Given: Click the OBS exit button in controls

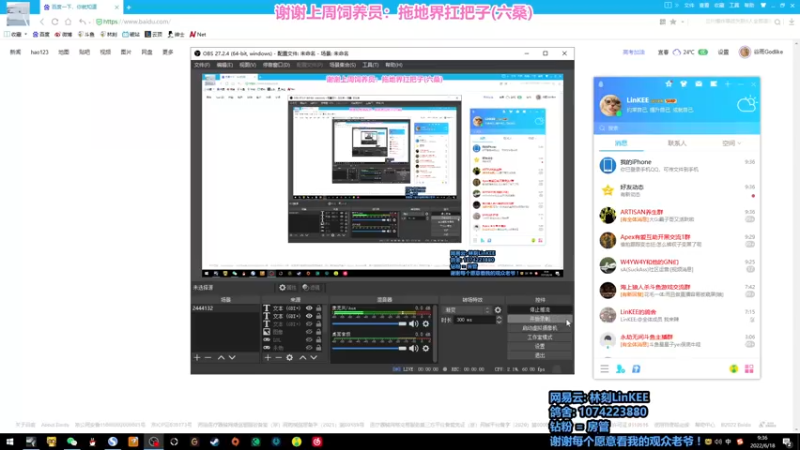Looking at the screenshot, I should 540,356.
